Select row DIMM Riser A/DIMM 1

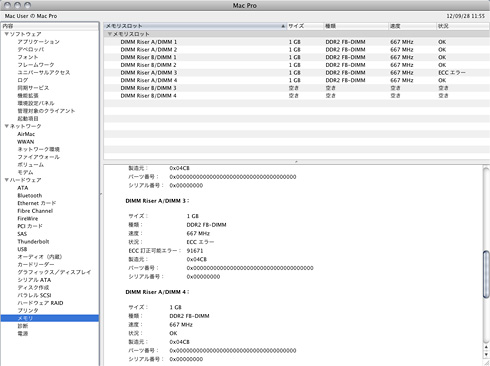pyautogui.click(x=297, y=42)
